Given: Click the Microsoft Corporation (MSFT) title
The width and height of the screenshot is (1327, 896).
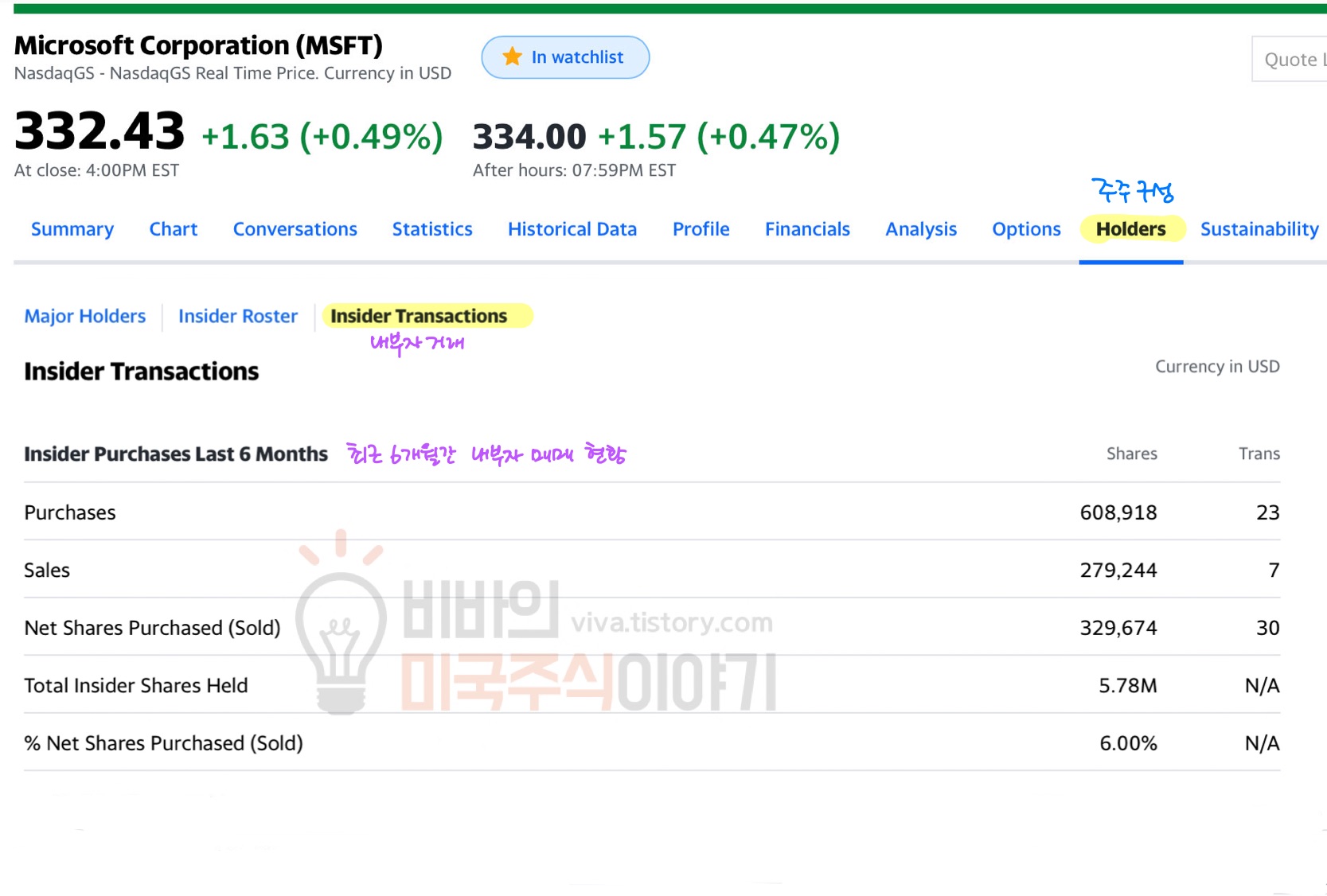Looking at the screenshot, I should pyautogui.click(x=199, y=45).
